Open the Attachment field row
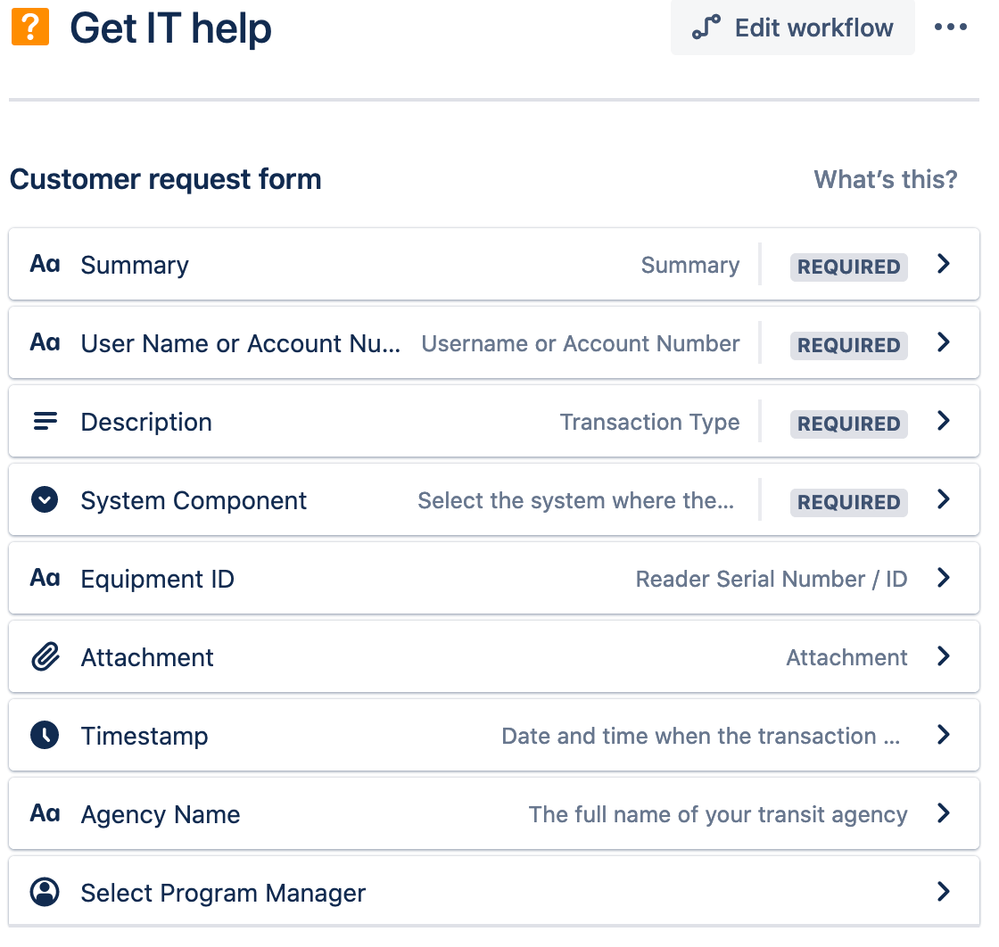999x947 pixels. pos(494,656)
